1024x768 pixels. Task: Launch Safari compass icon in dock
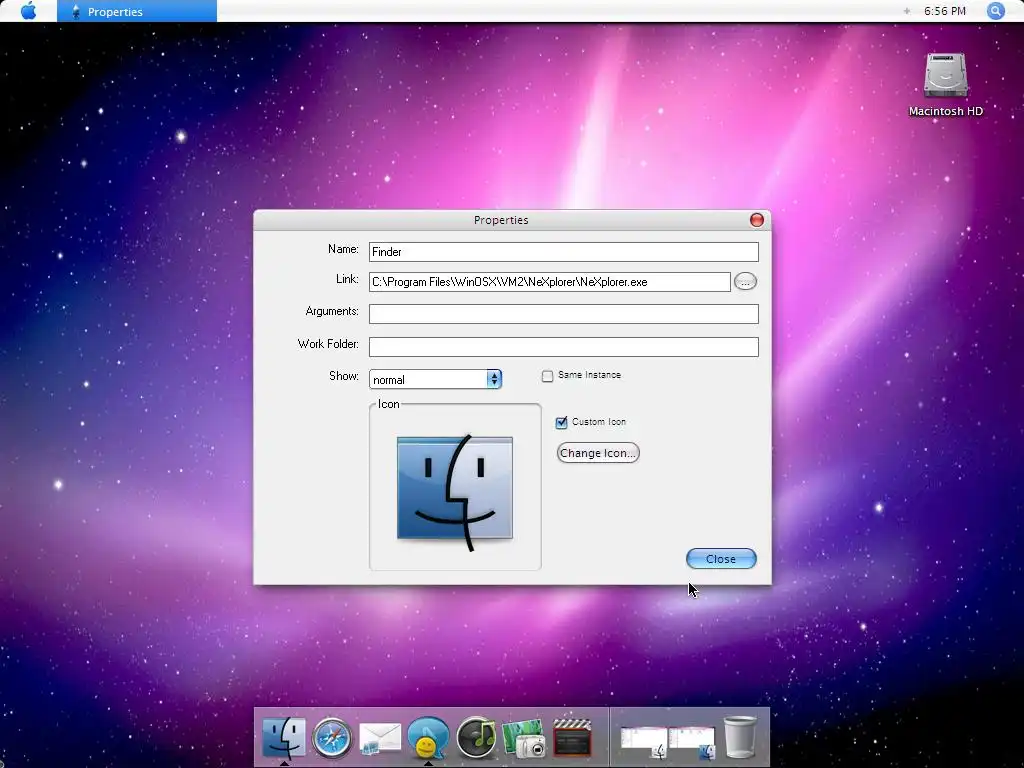coord(332,737)
